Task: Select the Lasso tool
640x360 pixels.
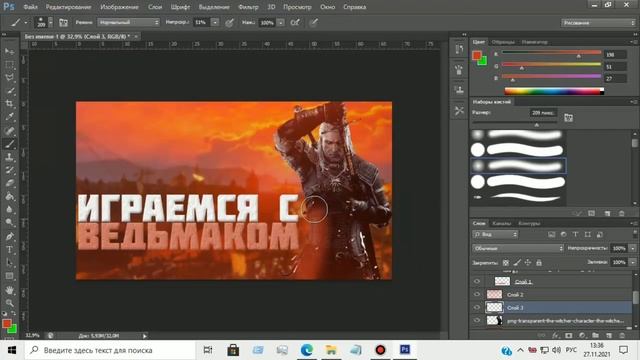Action: click(9, 78)
